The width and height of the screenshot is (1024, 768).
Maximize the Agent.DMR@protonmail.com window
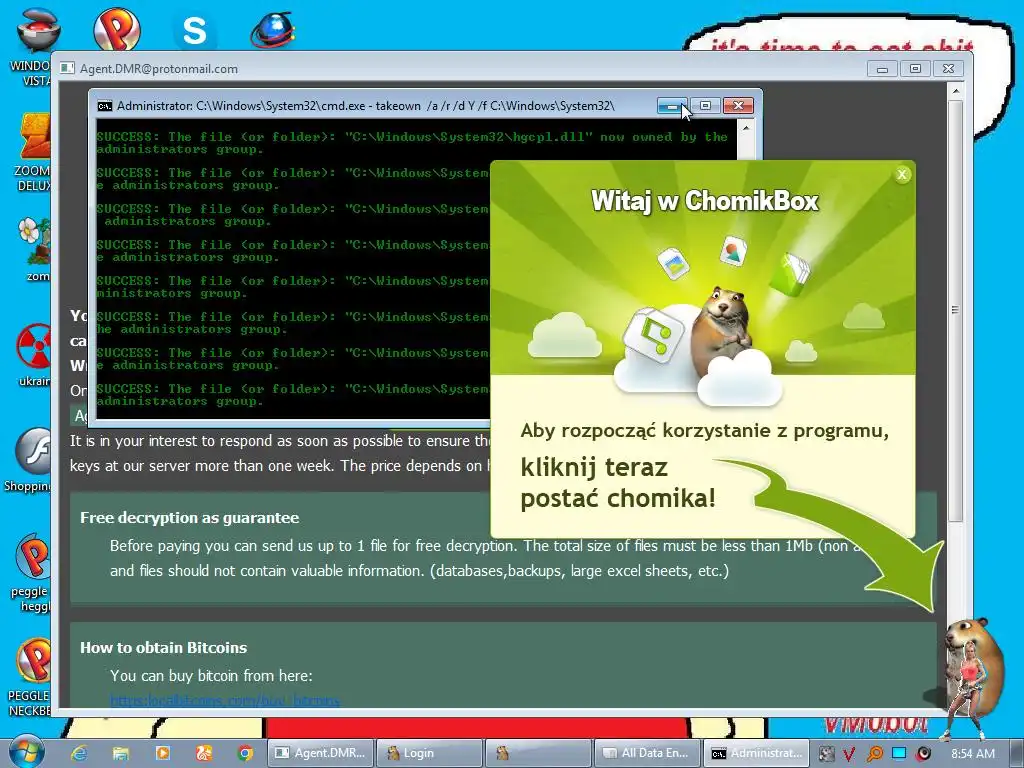pos(916,69)
